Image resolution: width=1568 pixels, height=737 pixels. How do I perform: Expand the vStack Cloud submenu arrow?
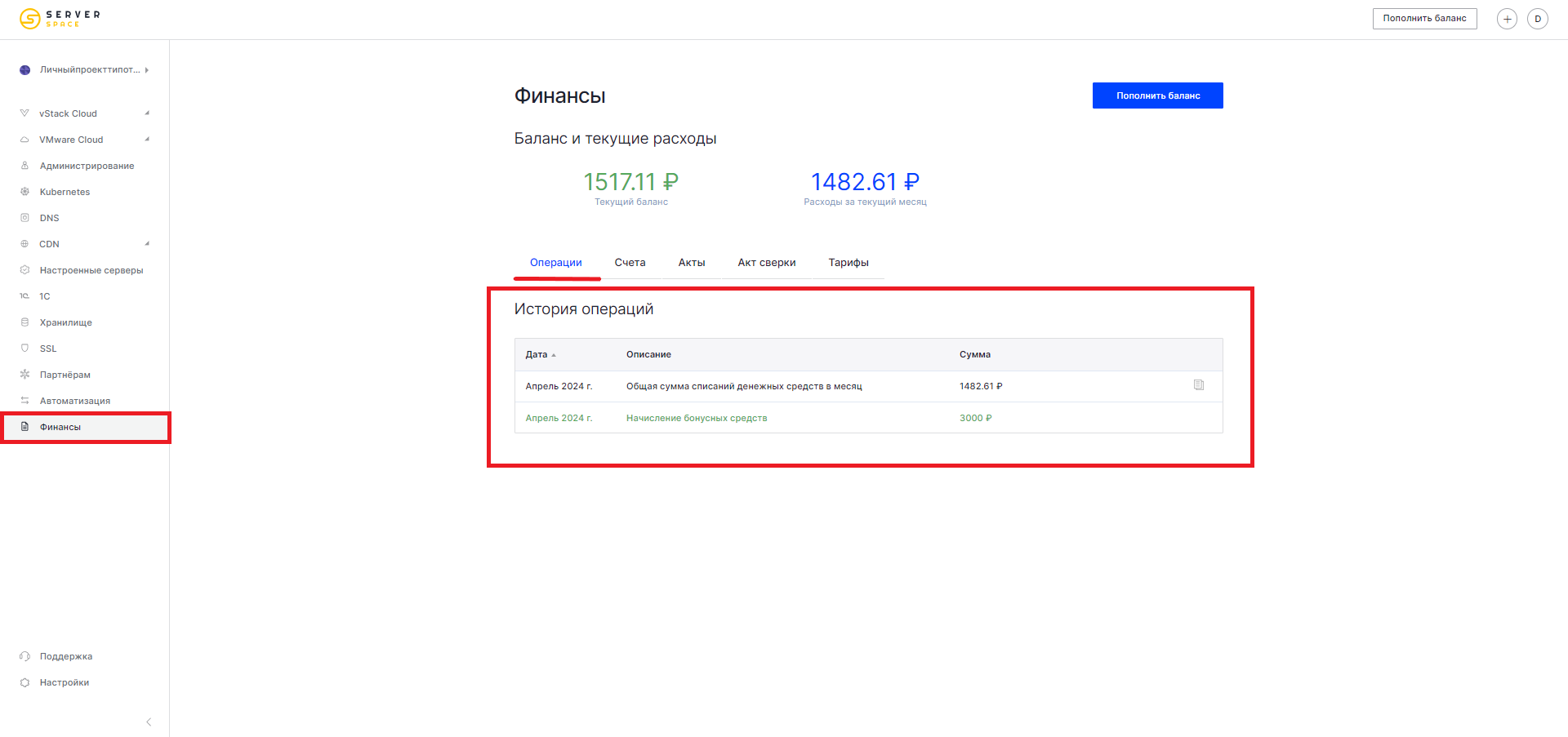pyautogui.click(x=147, y=113)
